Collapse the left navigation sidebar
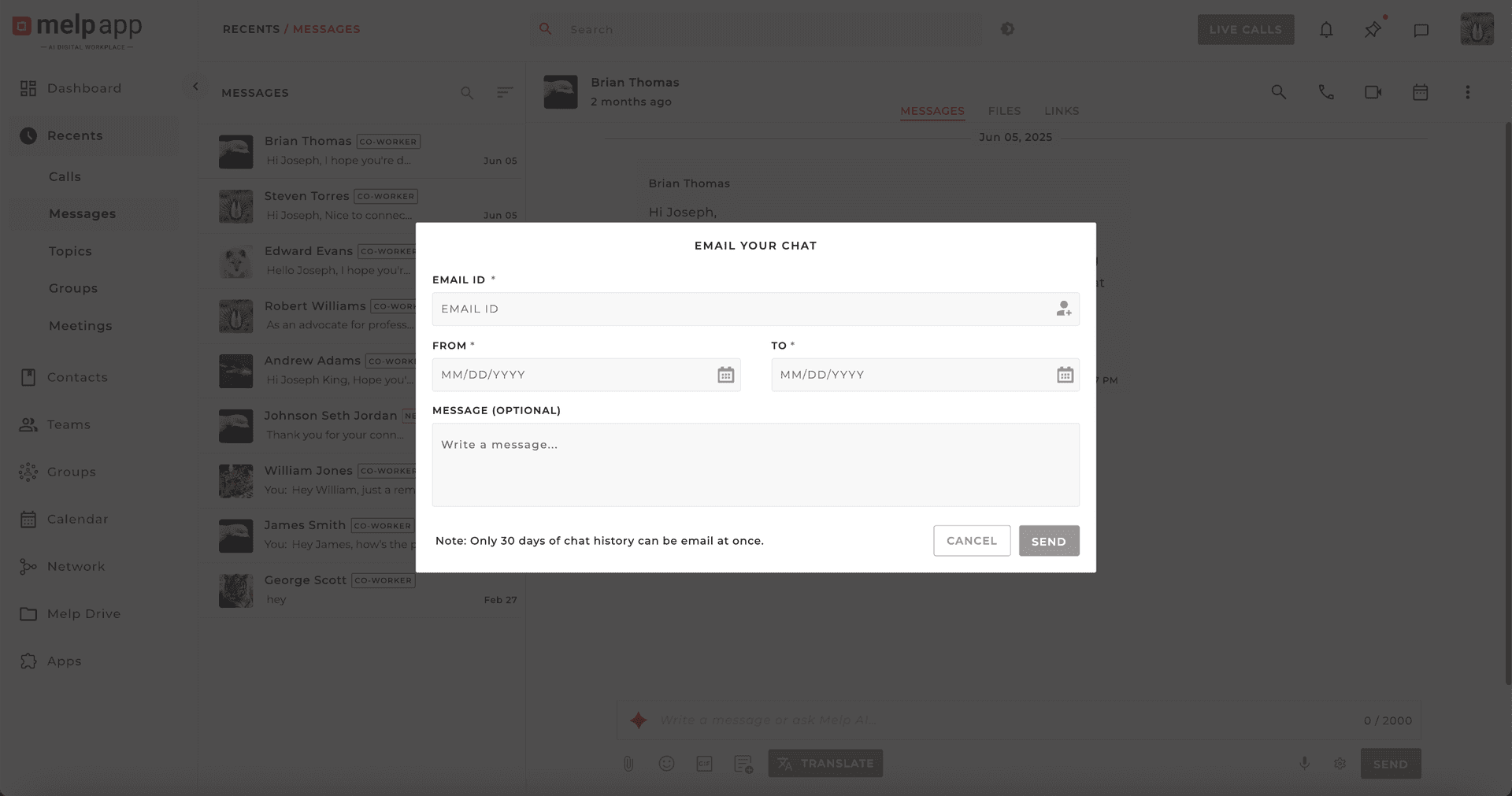This screenshot has width=1512, height=796. 195,87
